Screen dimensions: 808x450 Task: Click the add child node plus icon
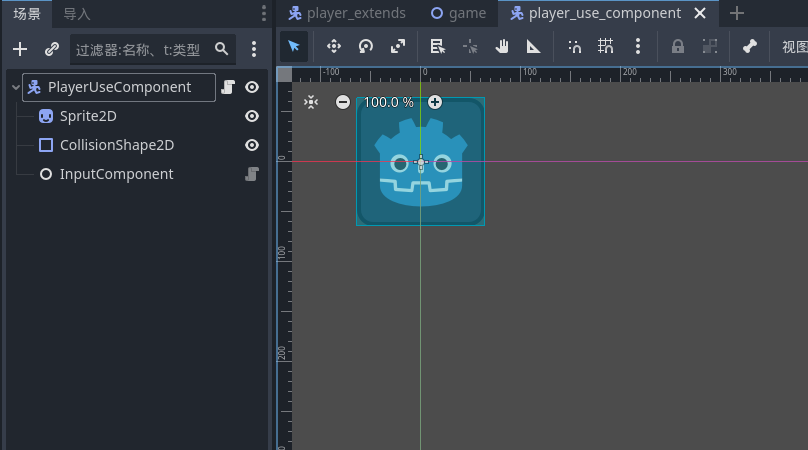click(20, 49)
